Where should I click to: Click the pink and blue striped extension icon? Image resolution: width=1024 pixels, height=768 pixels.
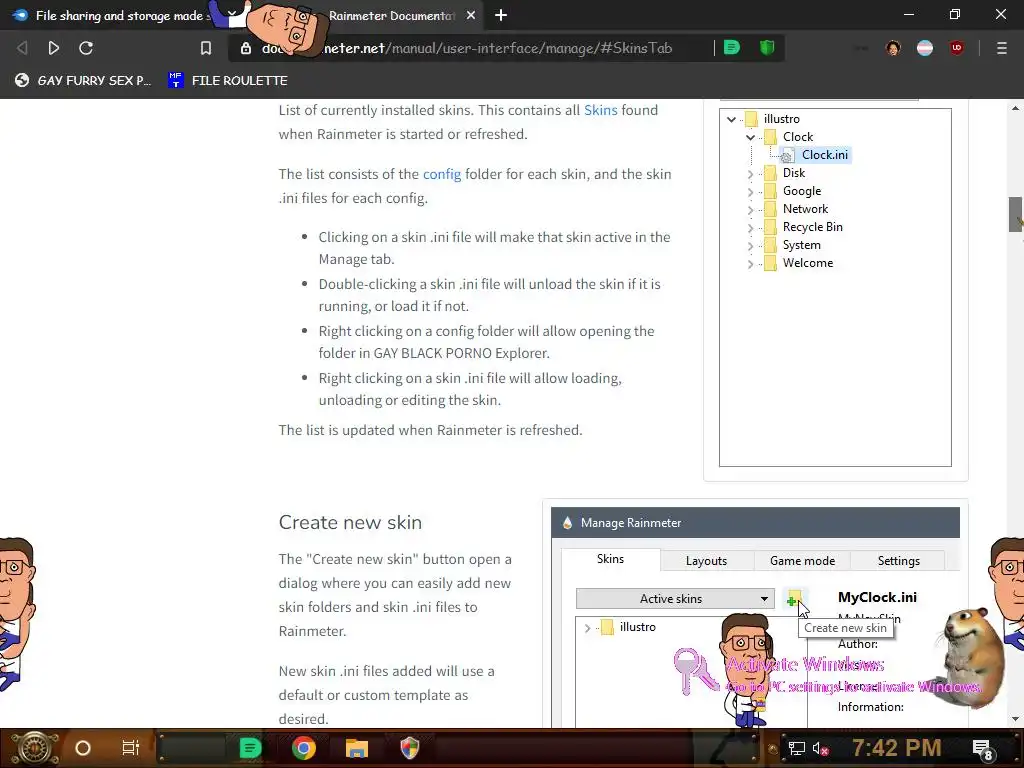coord(925,48)
